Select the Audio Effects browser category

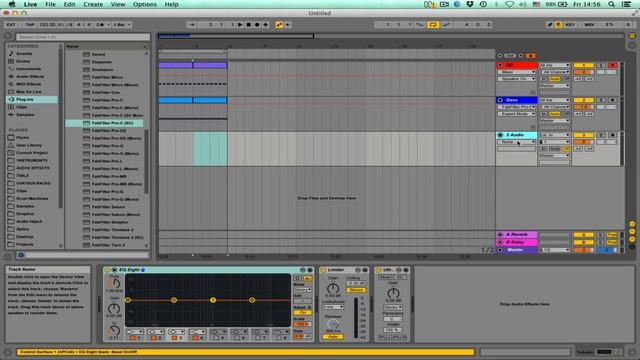coord(30,76)
